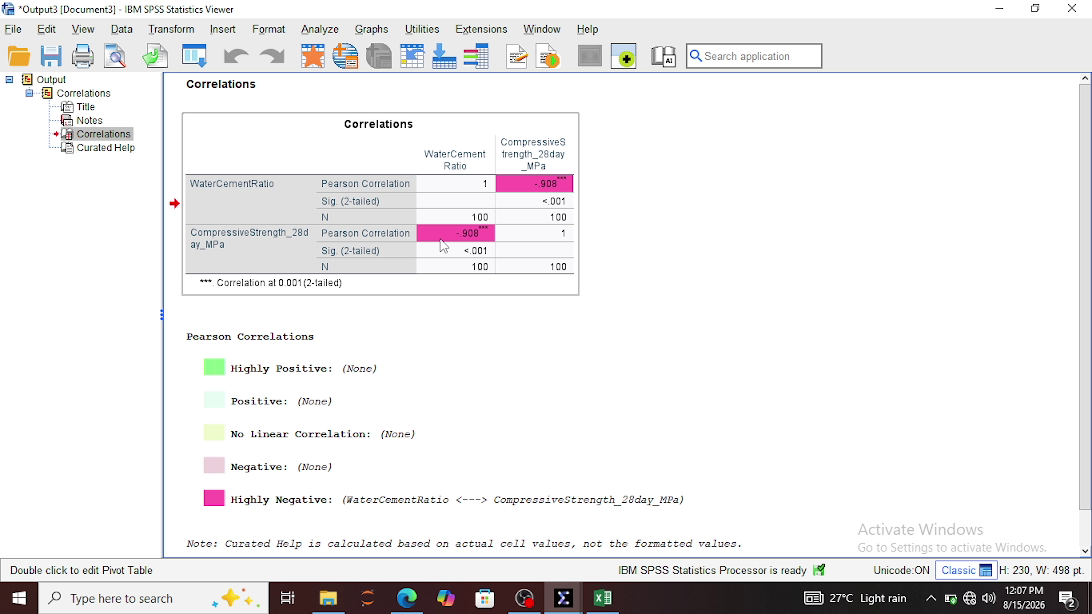Screen dimensions: 1092x614
Task: Open the Analyze menu
Action: pyautogui.click(x=320, y=29)
